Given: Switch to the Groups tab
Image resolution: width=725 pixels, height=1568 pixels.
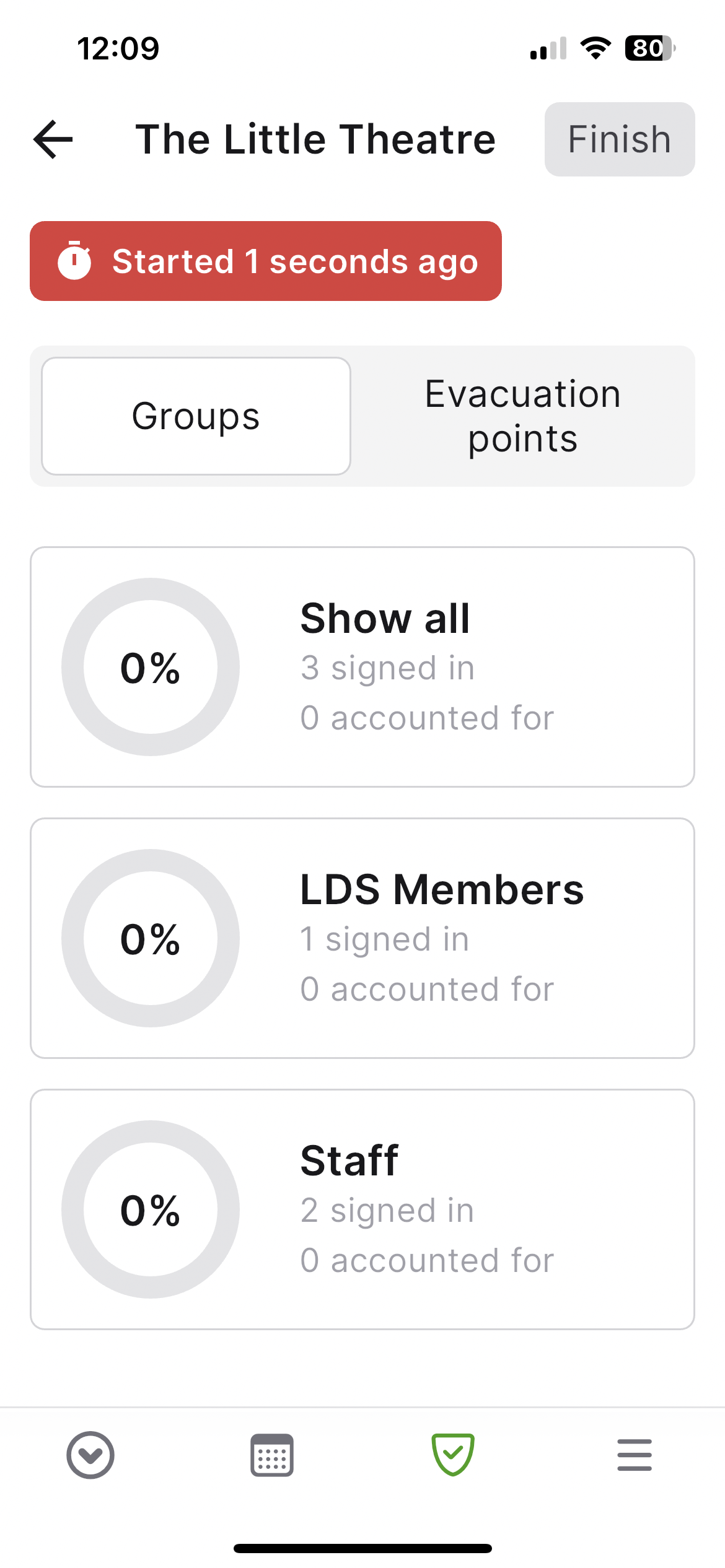Looking at the screenshot, I should point(196,416).
